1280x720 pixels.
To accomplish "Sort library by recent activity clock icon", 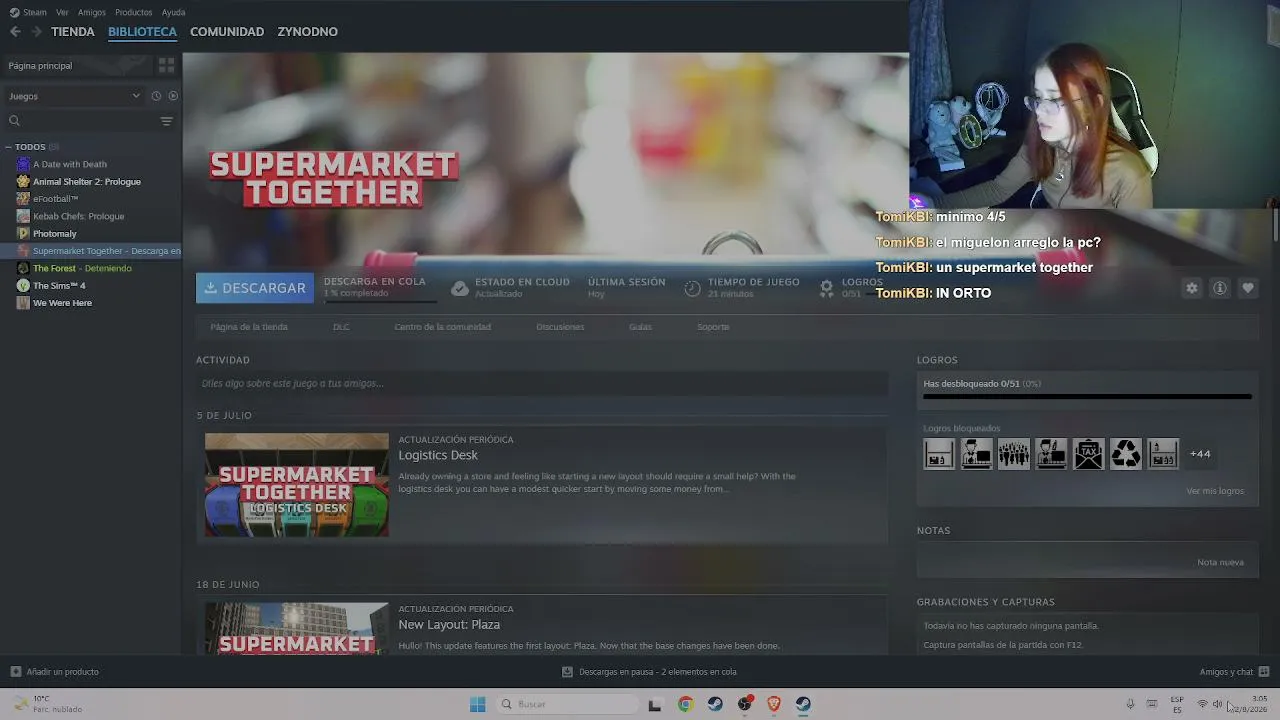I will point(156,96).
